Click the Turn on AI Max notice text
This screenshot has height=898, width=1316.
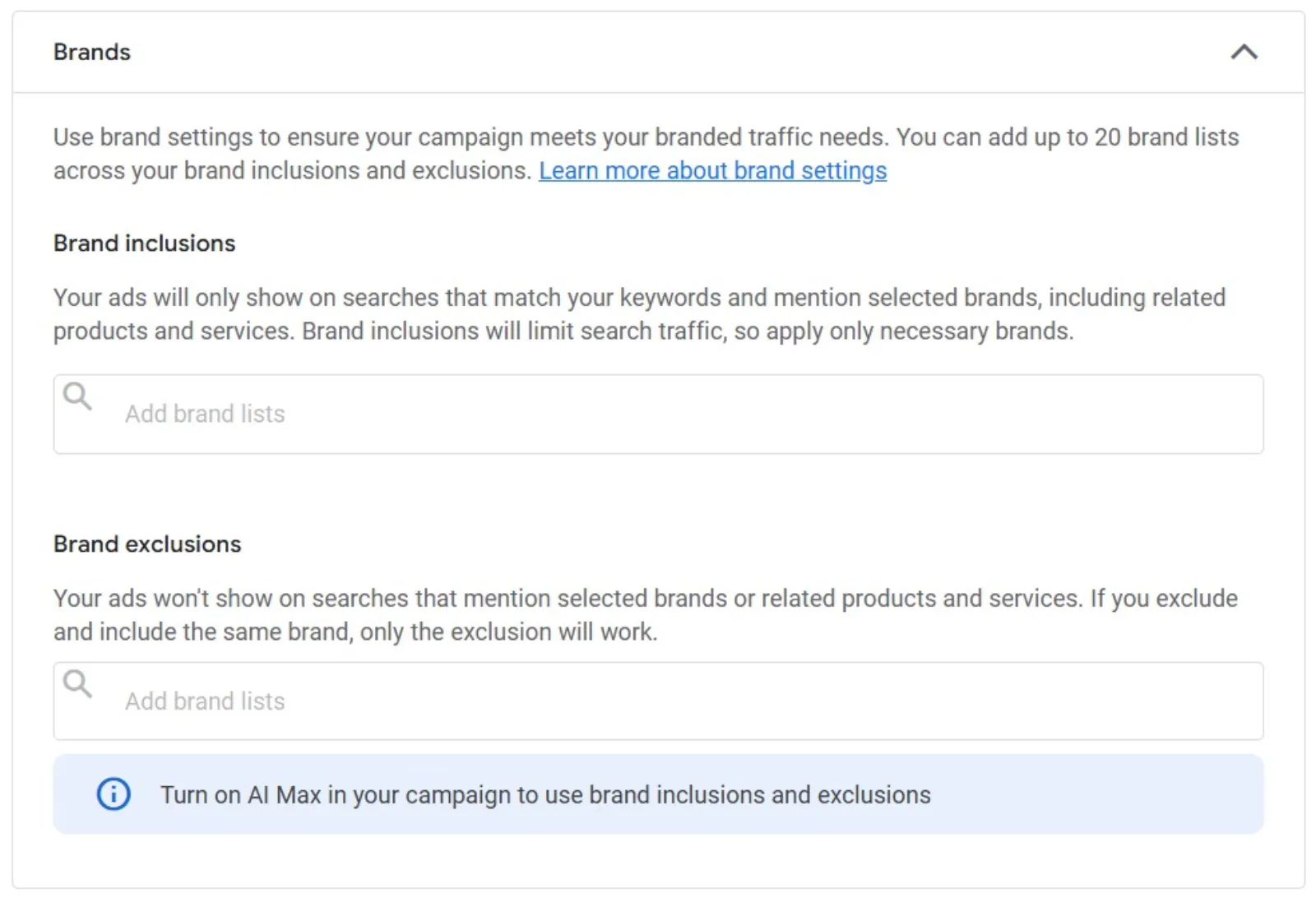tap(545, 795)
